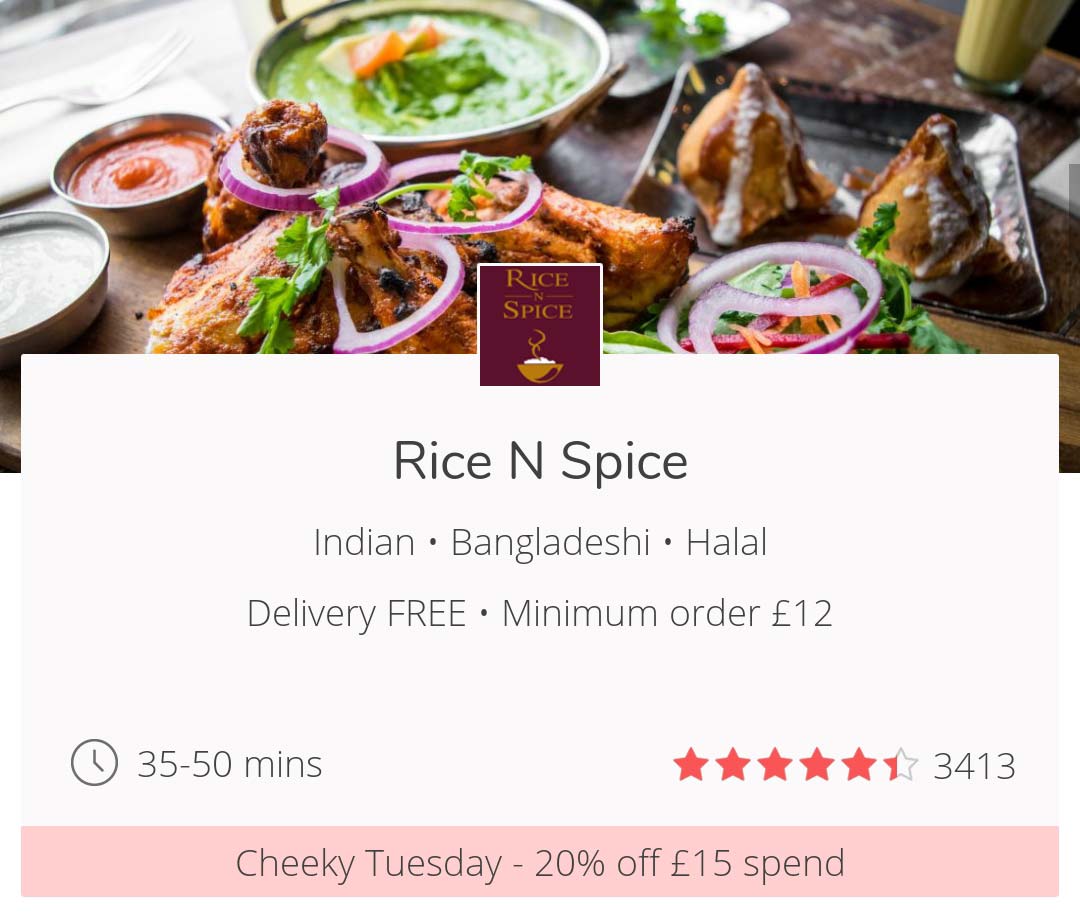
Task: Select the Halal cuisine tag
Action: [727, 542]
